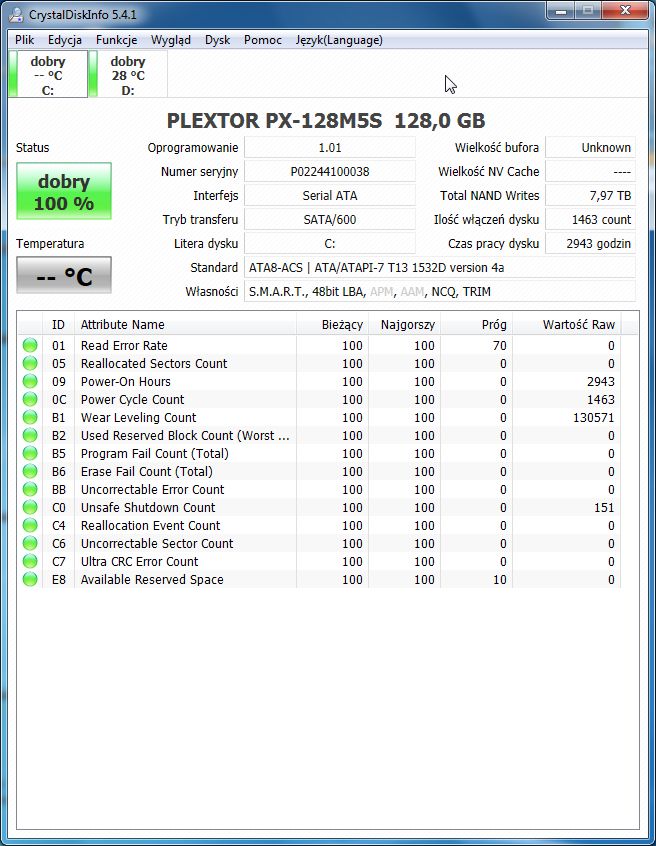Click green status icon for Reallocation Event Count
This screenshot has height=846, width=656.
point(30,525)
